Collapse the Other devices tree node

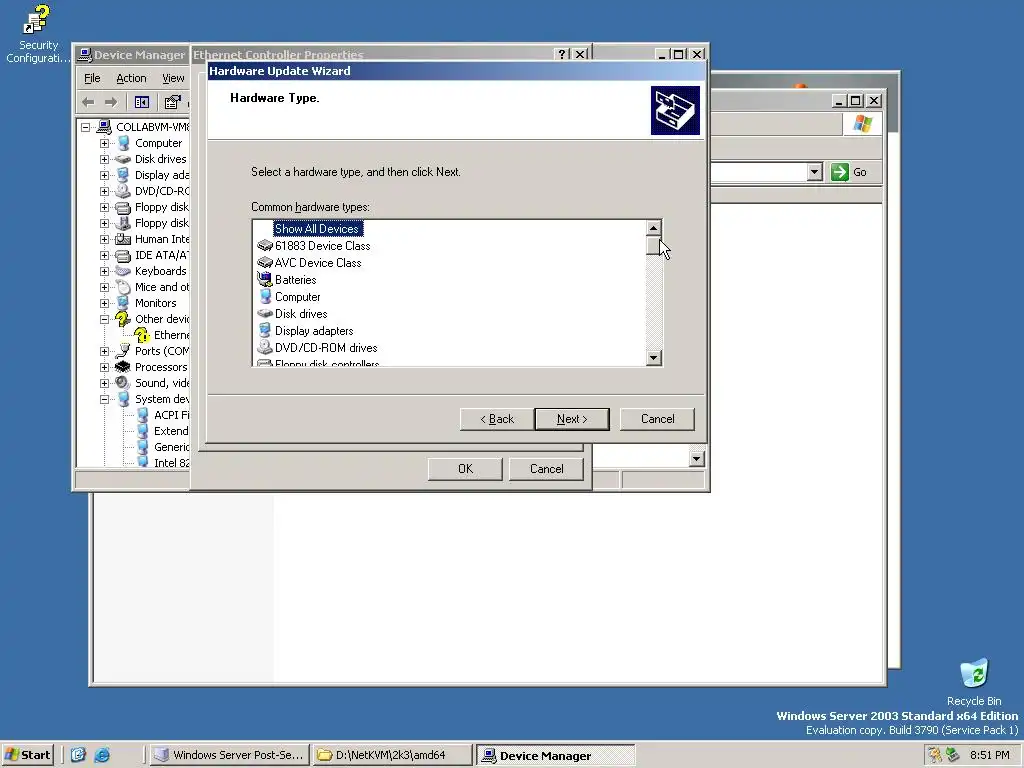(104, 319)
